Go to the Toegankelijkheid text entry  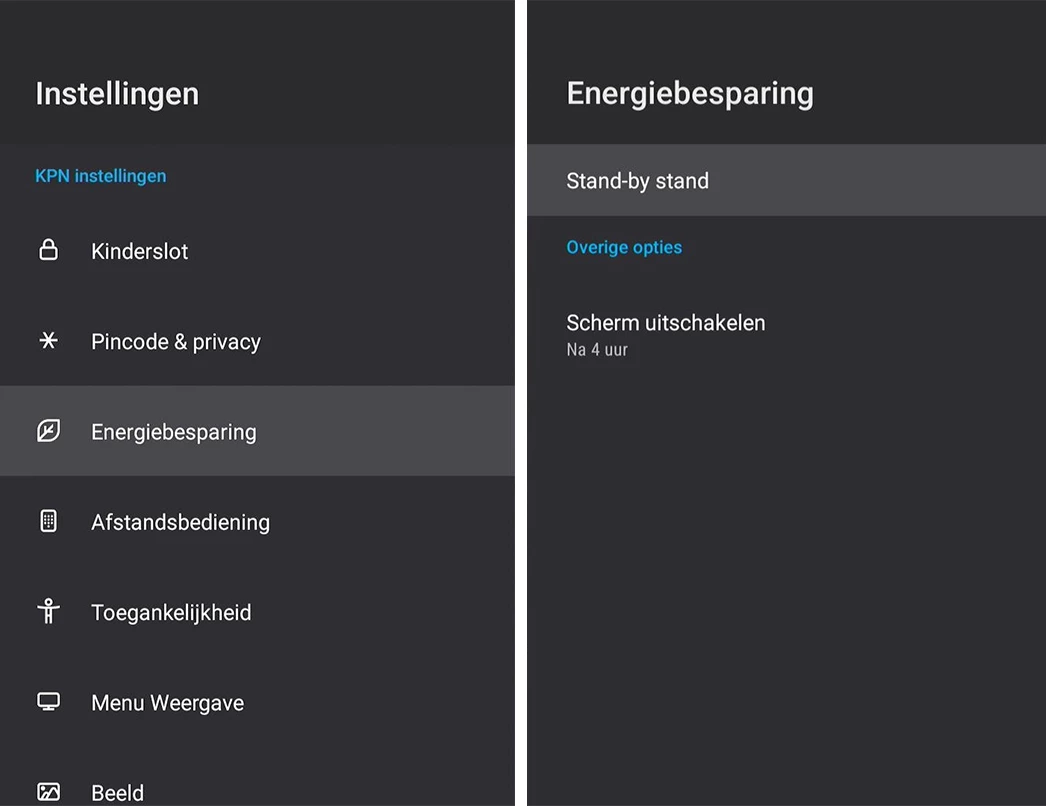(x=171, y=612)
